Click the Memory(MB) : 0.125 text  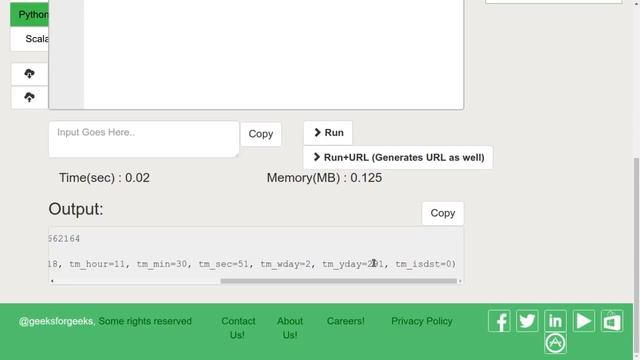tap(324, 178)
